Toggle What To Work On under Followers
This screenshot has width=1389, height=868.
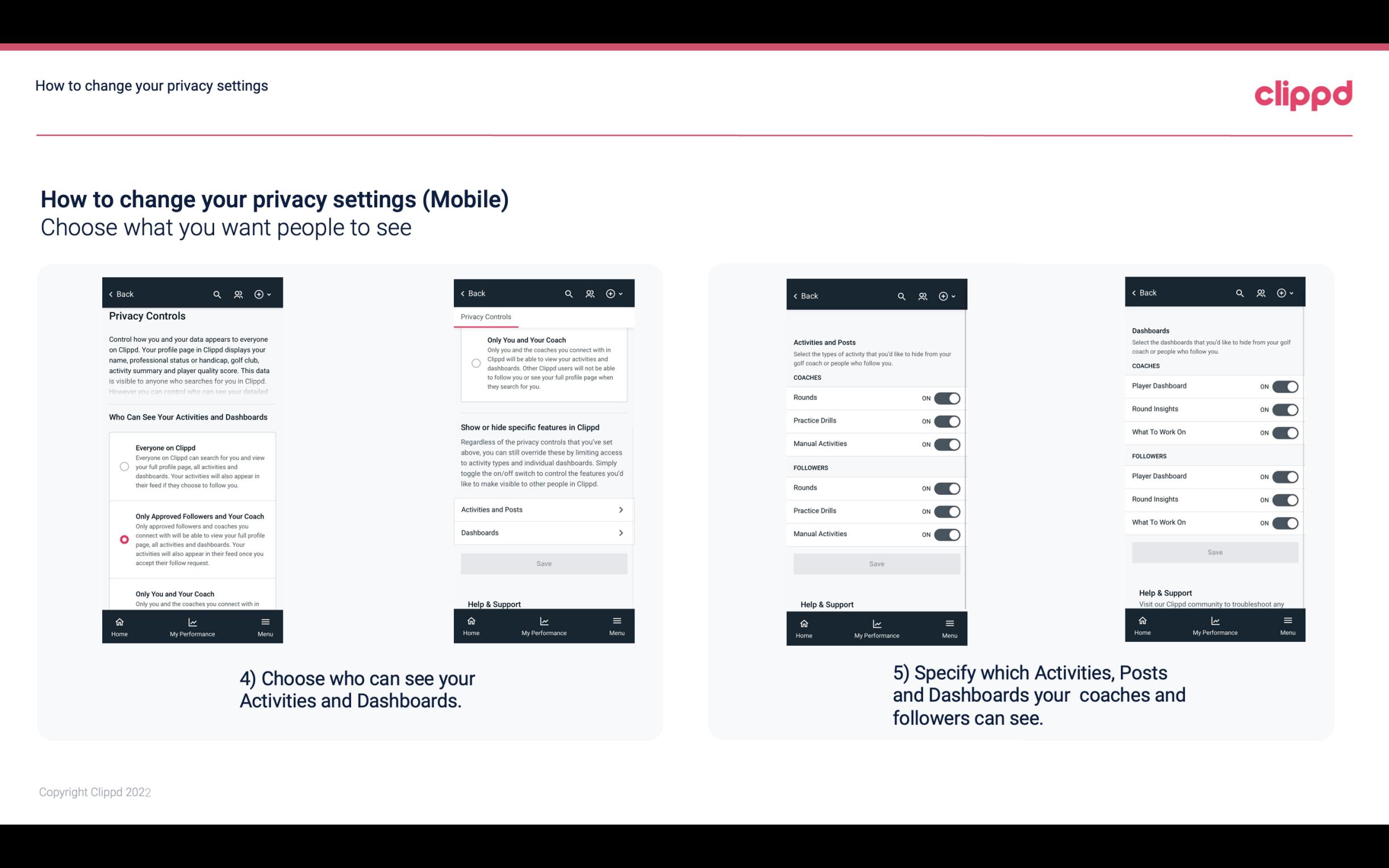[x=1285, y=522]
